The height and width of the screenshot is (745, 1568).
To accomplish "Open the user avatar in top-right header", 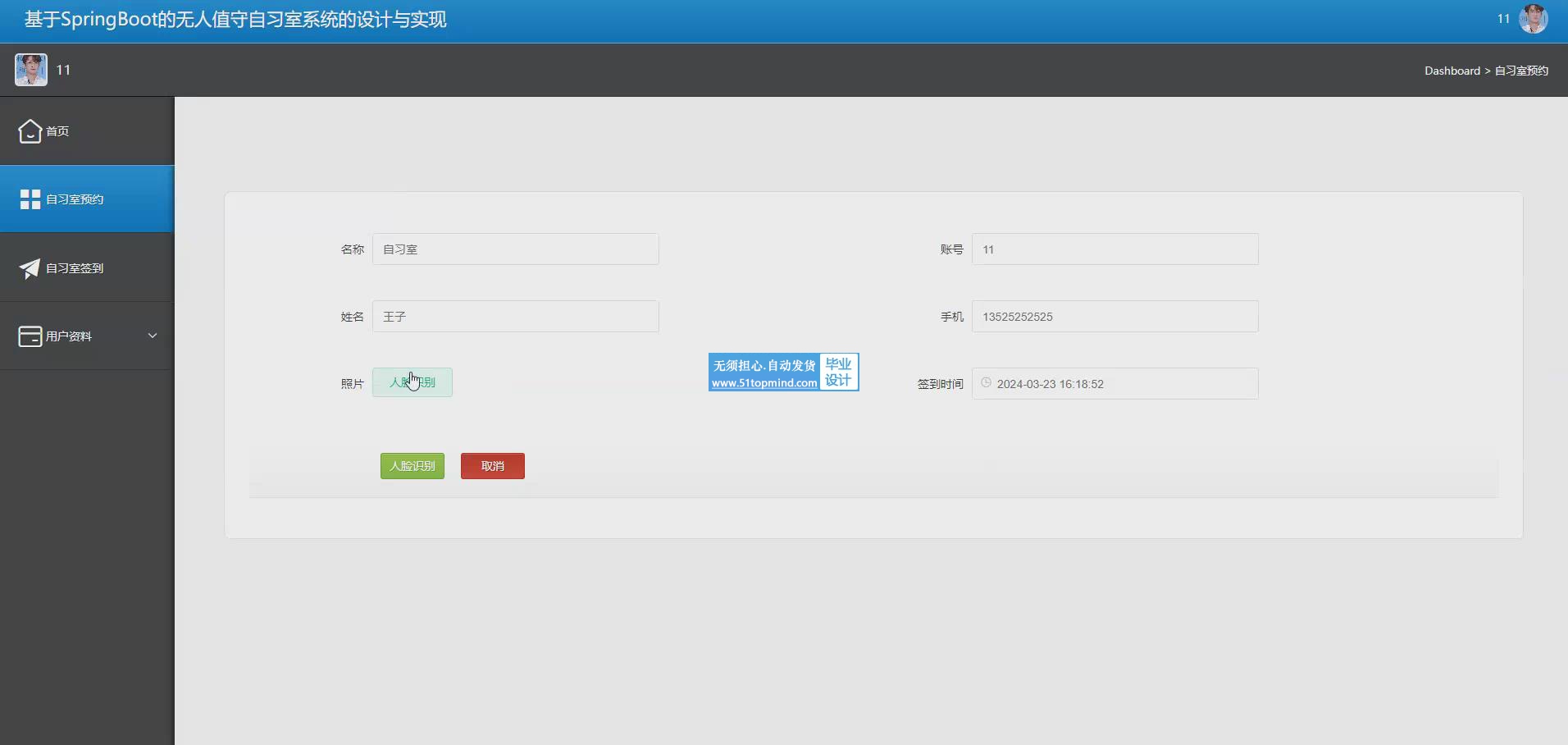I will [1534, 19].
